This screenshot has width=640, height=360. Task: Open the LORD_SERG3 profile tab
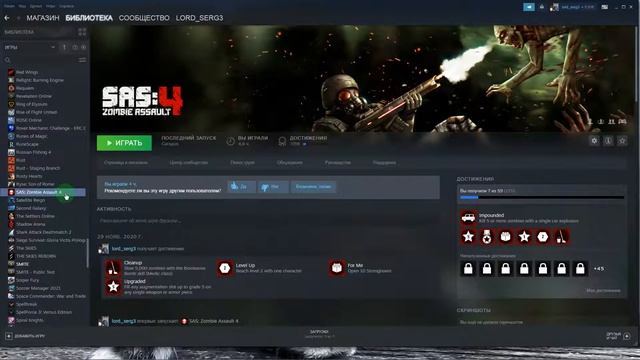tap(199, 18)
